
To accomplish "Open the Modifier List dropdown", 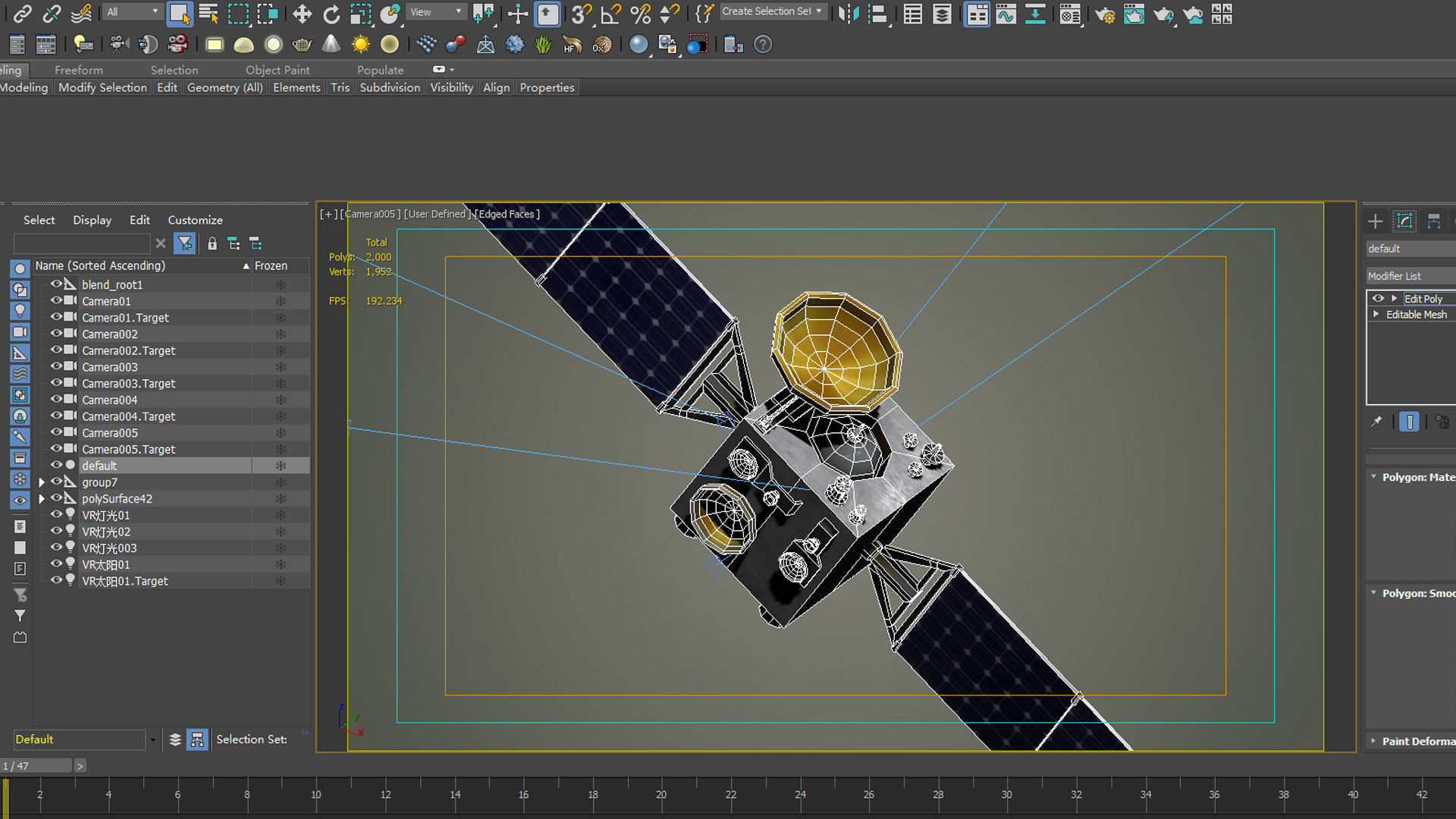I will coord(1410,276).
